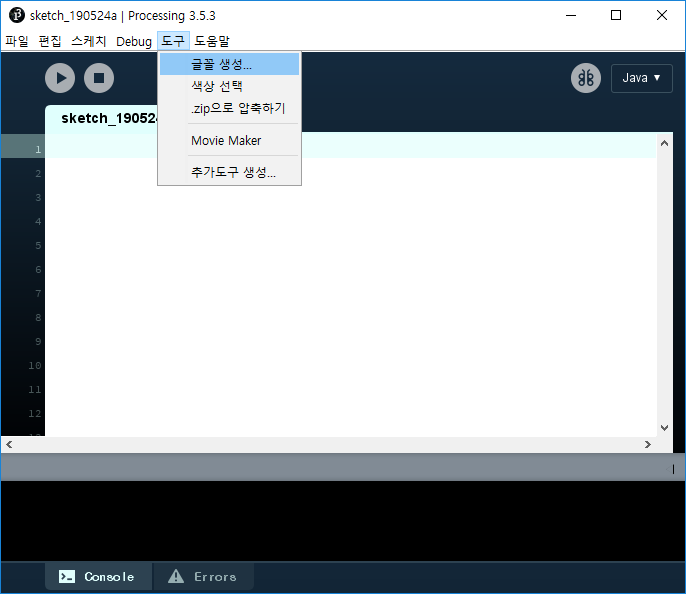Open the Java mode dropdown
This screenshot has width=686, height=594.
pos(641,78)
